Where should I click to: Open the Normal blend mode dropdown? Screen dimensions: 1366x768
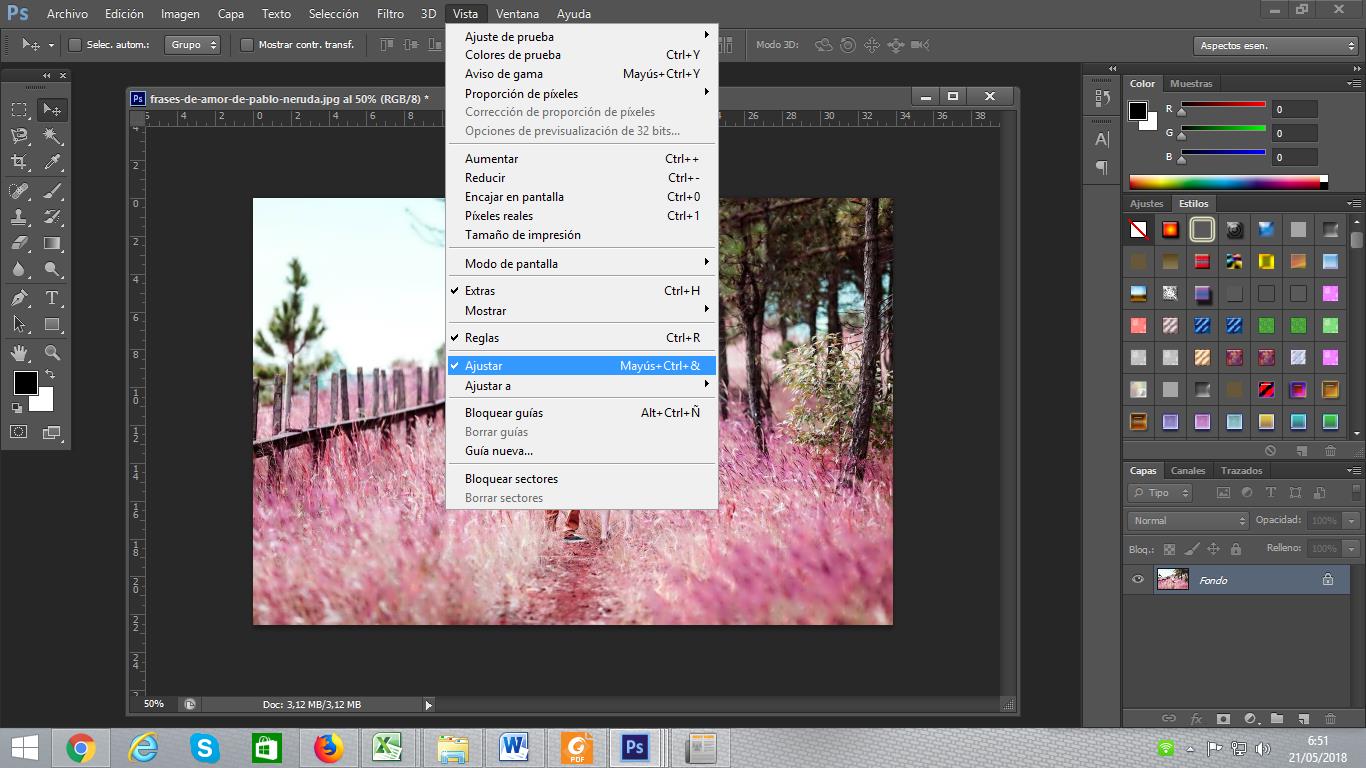(x=1188, y=520)
